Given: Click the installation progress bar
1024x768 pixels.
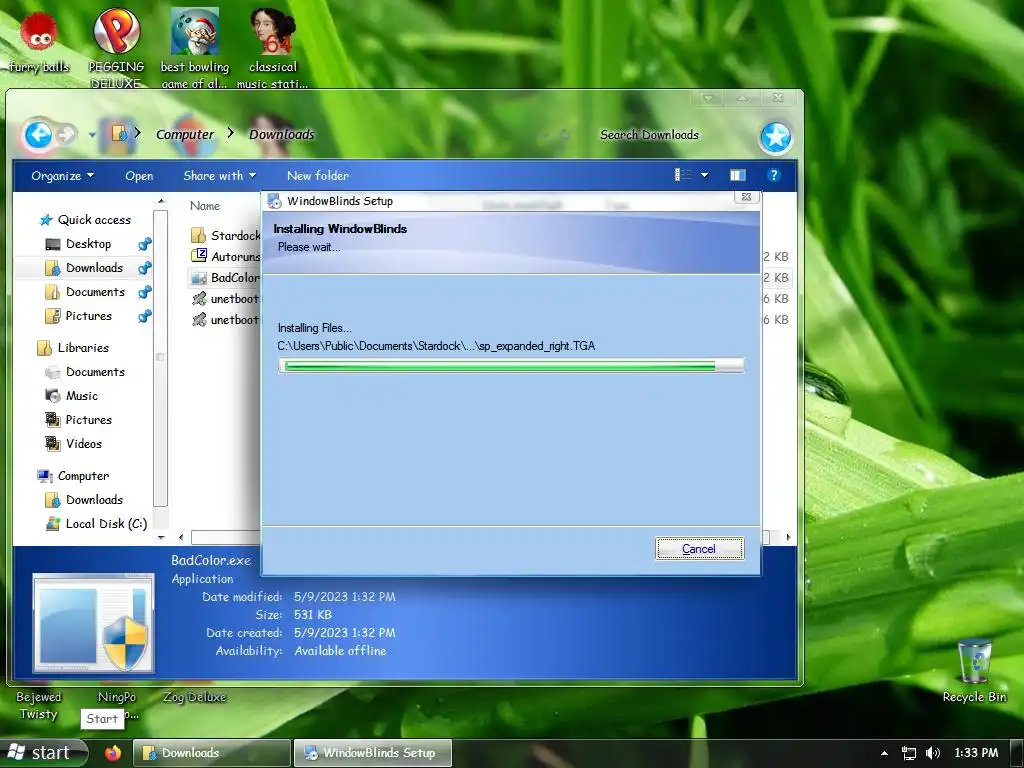Looking at the screenshot, I should 511,366.
